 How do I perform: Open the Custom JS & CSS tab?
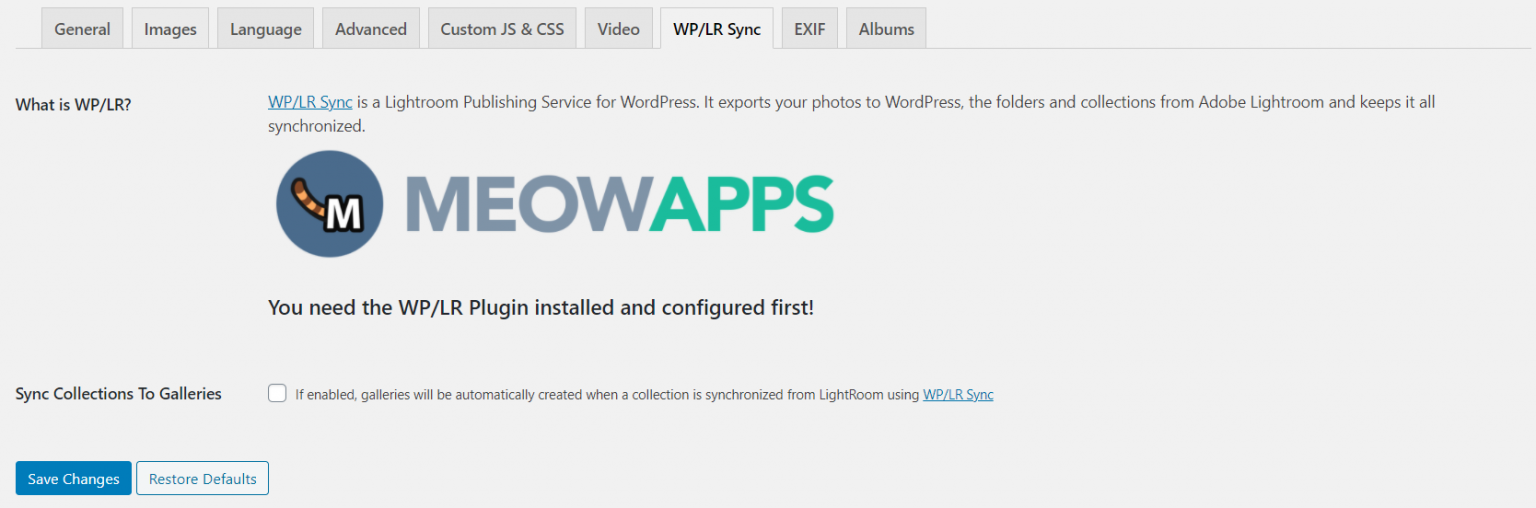502,28
